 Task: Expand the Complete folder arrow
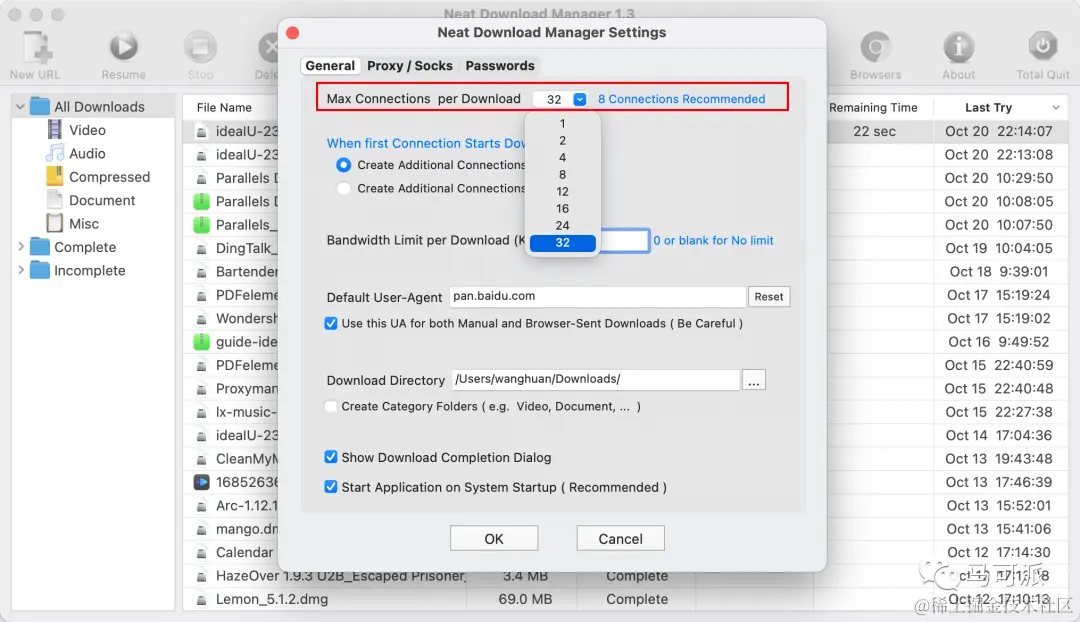(21, 247)
